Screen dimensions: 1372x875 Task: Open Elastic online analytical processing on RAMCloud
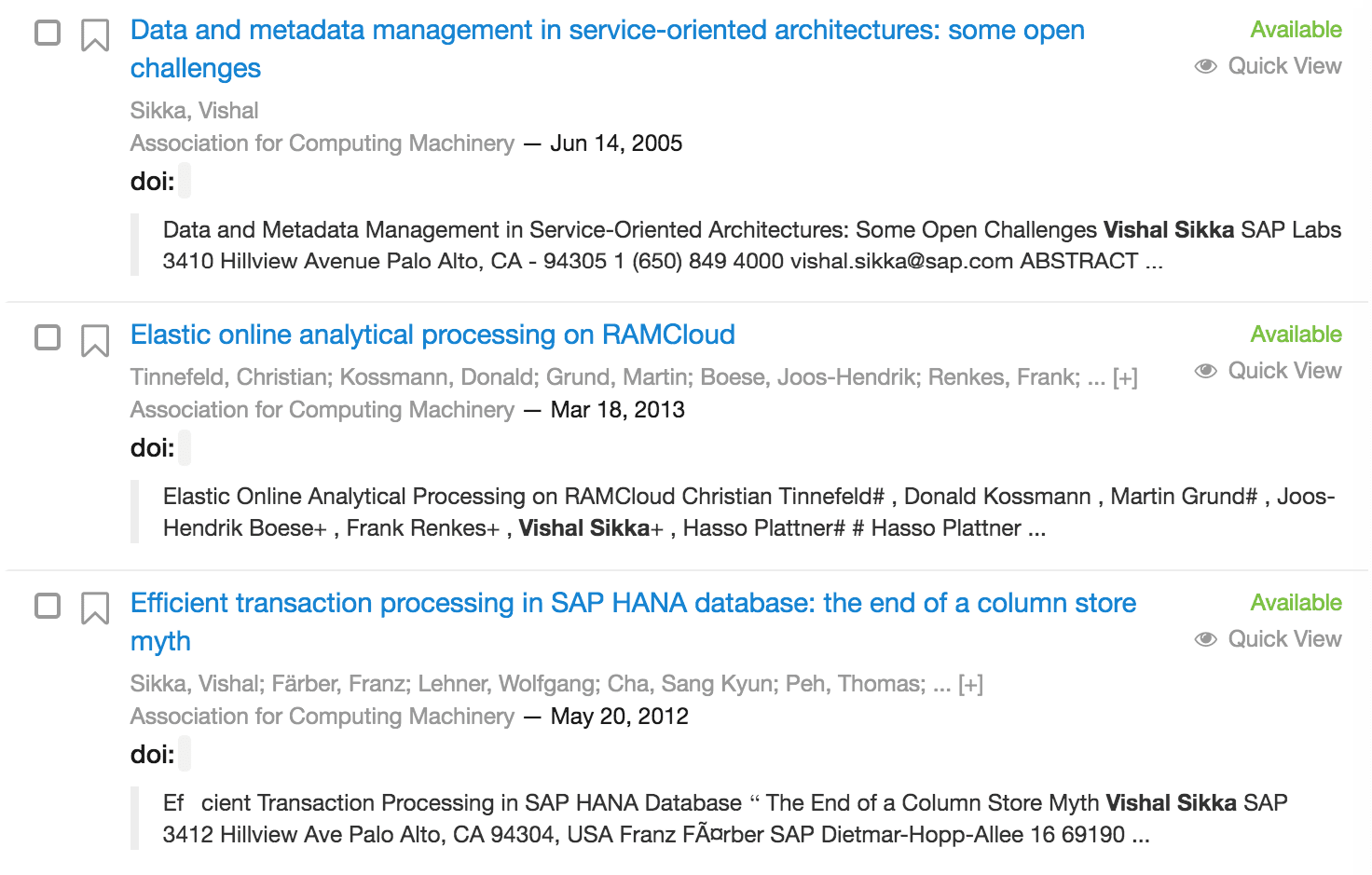coord(432,335)
